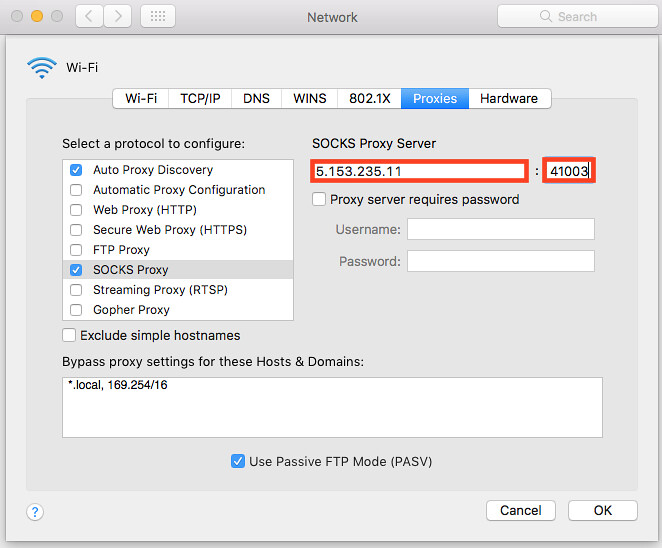The width and height of the screenshot is (662, 548).
Task: Open the Hardware tab
Action: click(x=509, y=98)
